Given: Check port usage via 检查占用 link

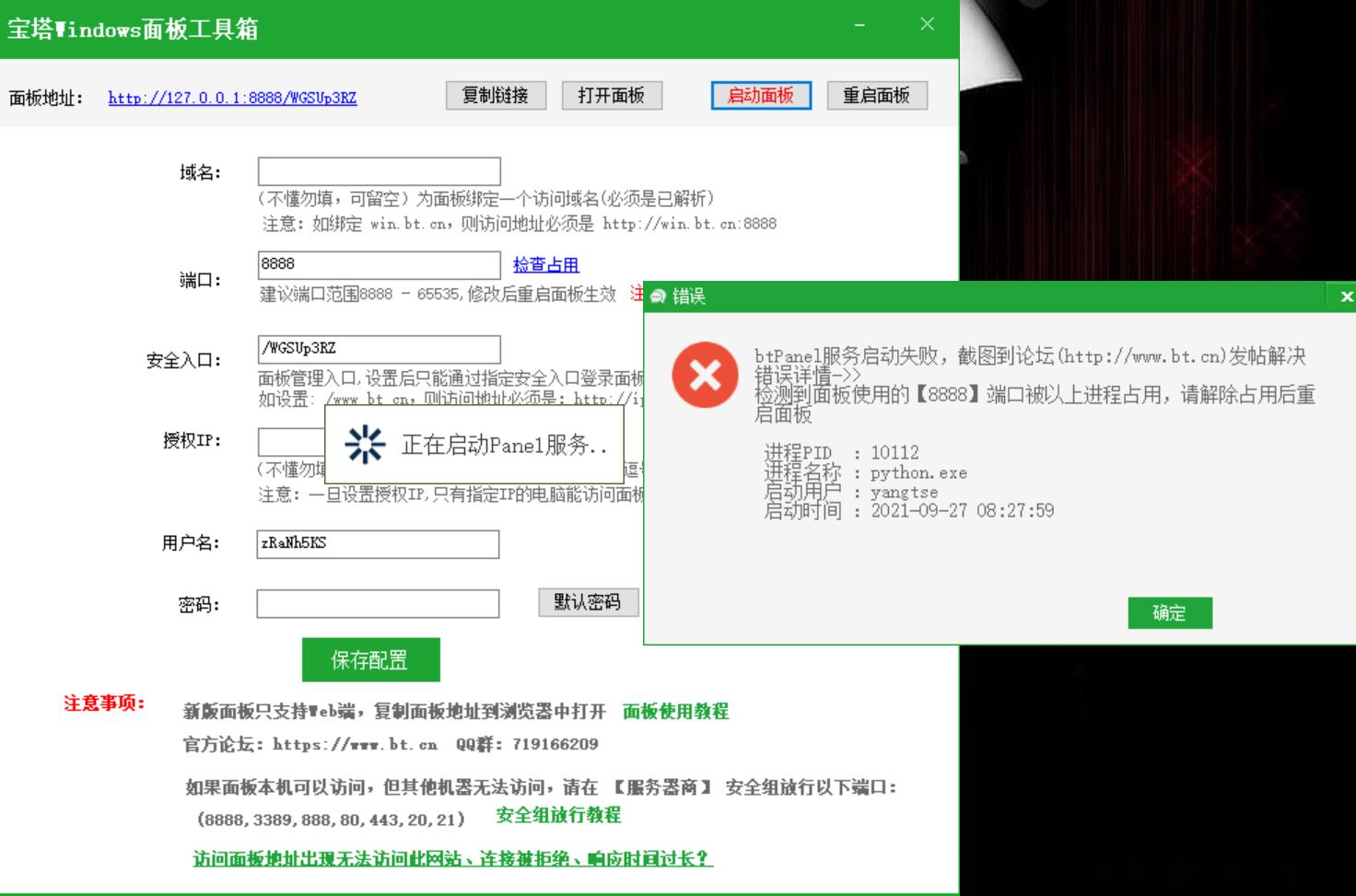Looking at the screenshot, I should tap(545, 265).
